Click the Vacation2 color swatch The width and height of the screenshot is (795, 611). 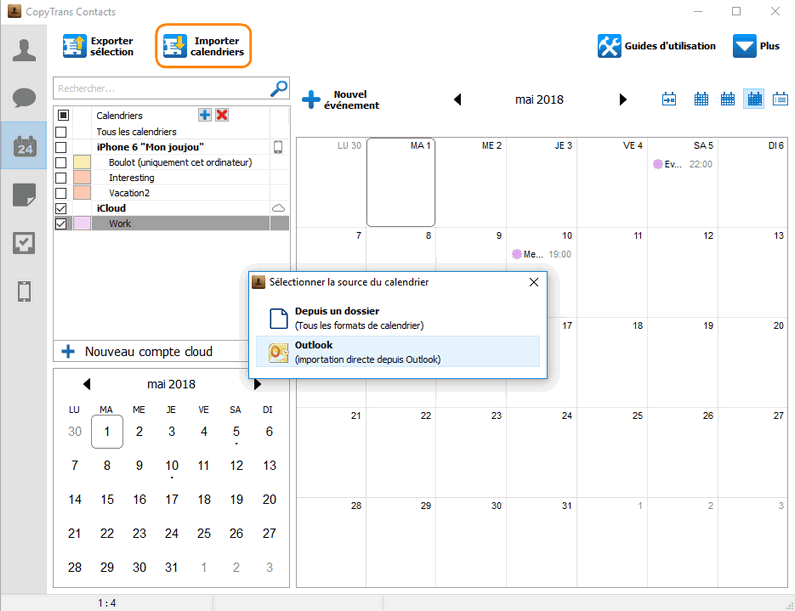[x=82, y=193]
